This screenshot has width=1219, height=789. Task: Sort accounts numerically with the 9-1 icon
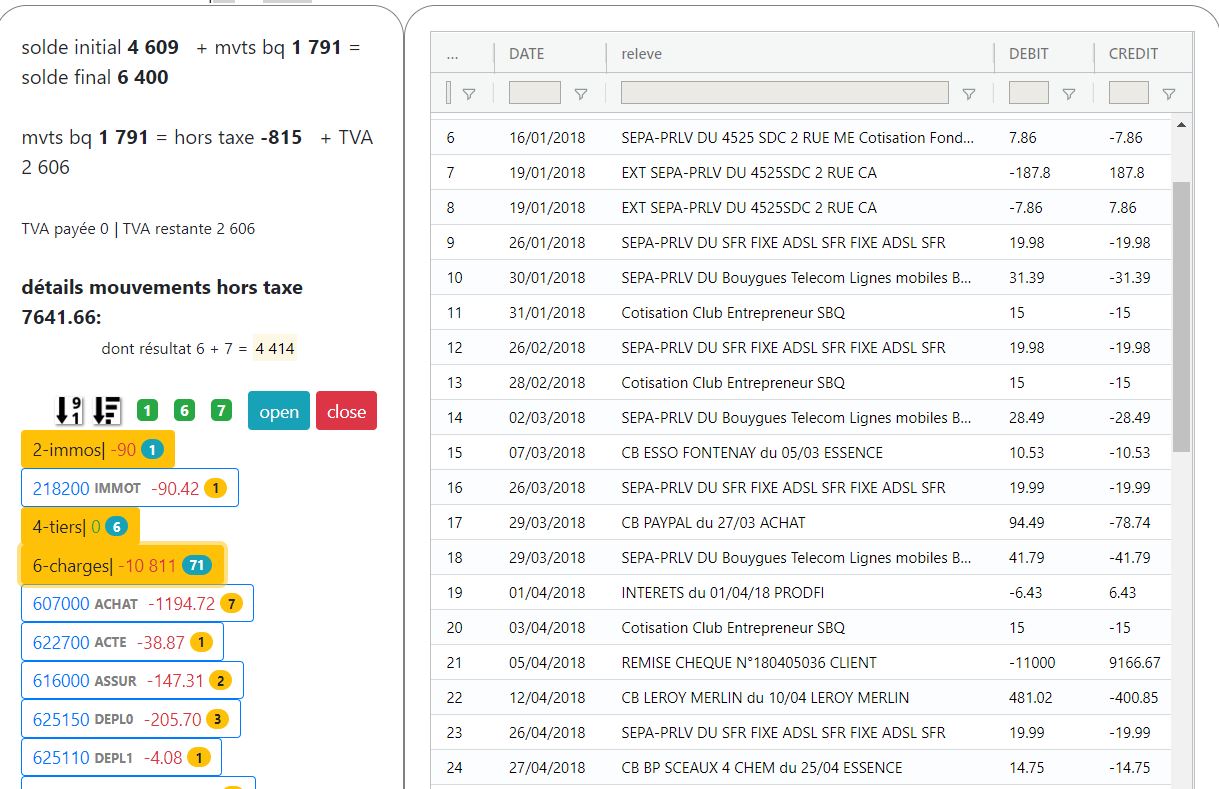pos(68,410)
